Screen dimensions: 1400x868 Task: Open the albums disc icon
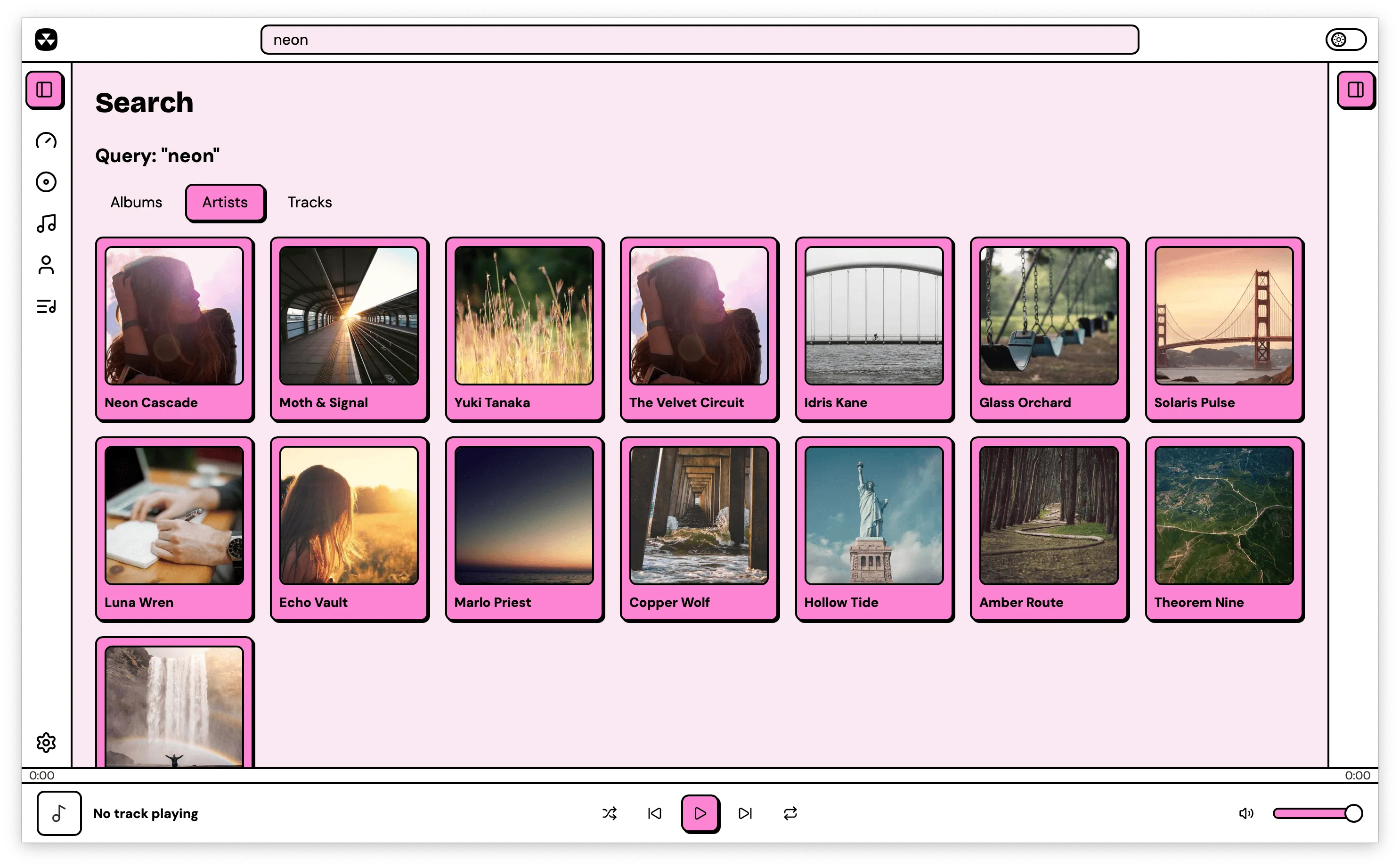coord(46,182)
